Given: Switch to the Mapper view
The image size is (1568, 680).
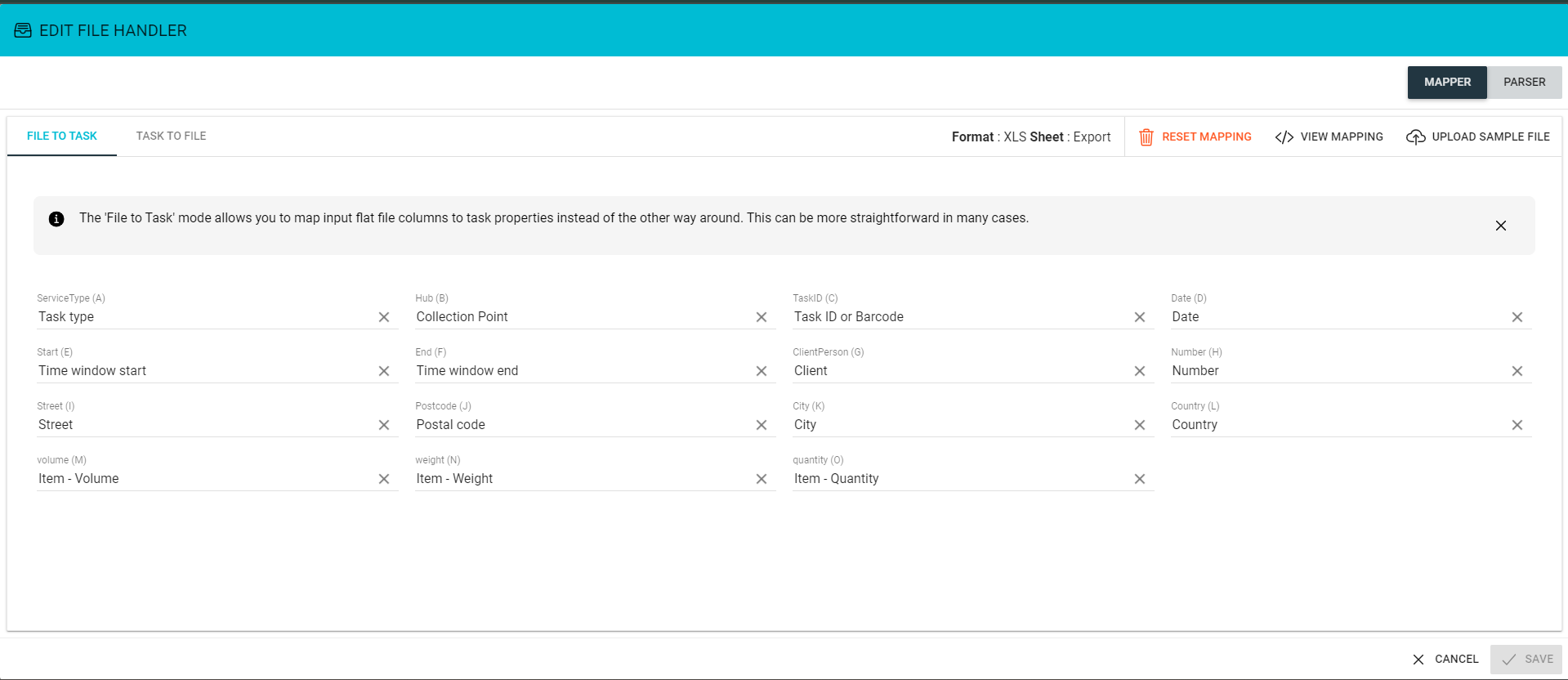Looking at the screenshot, I should [x=1447, y=83].
